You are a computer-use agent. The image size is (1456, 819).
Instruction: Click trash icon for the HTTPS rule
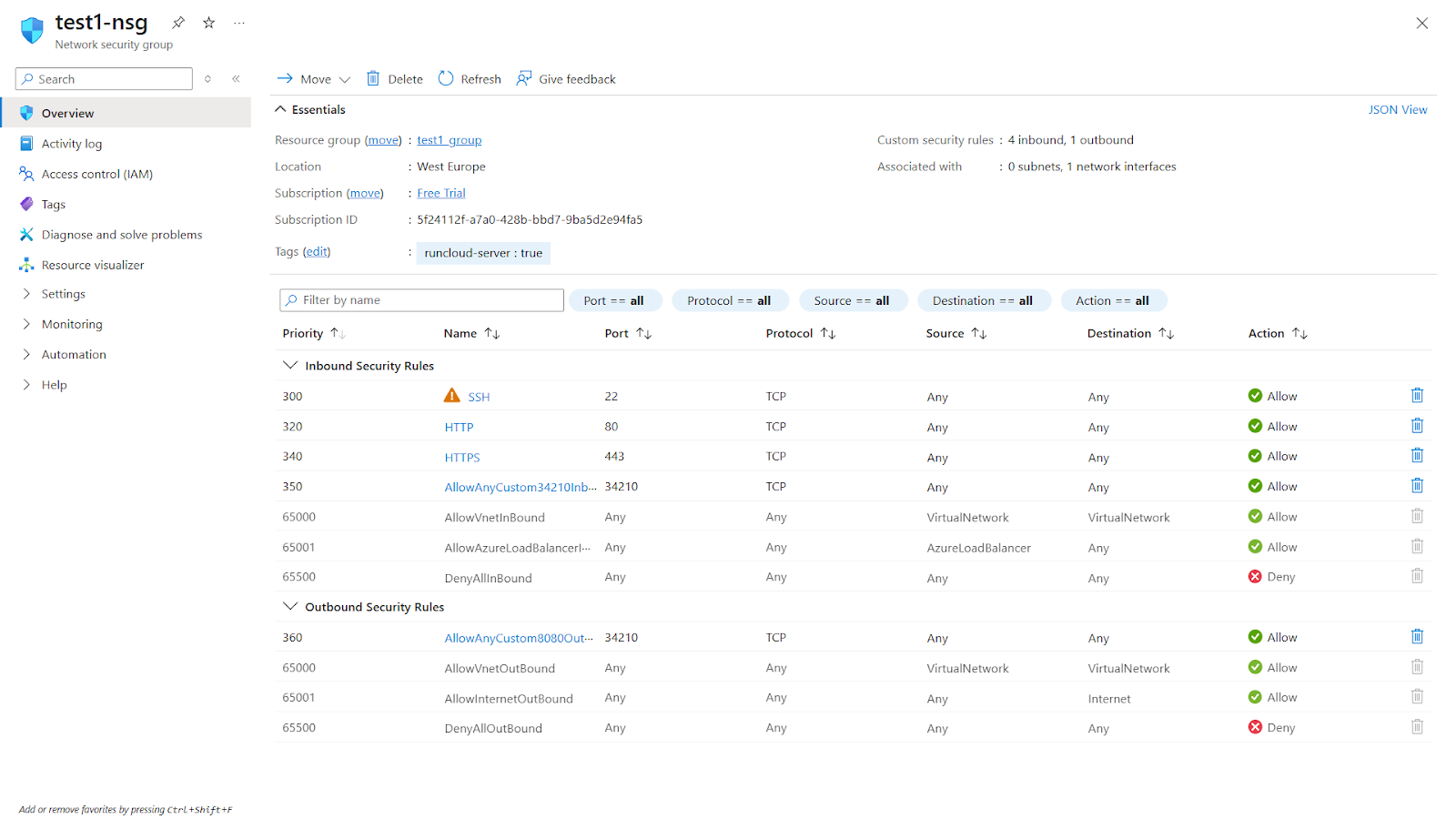pyautogui.click(x=1417, y=456)
